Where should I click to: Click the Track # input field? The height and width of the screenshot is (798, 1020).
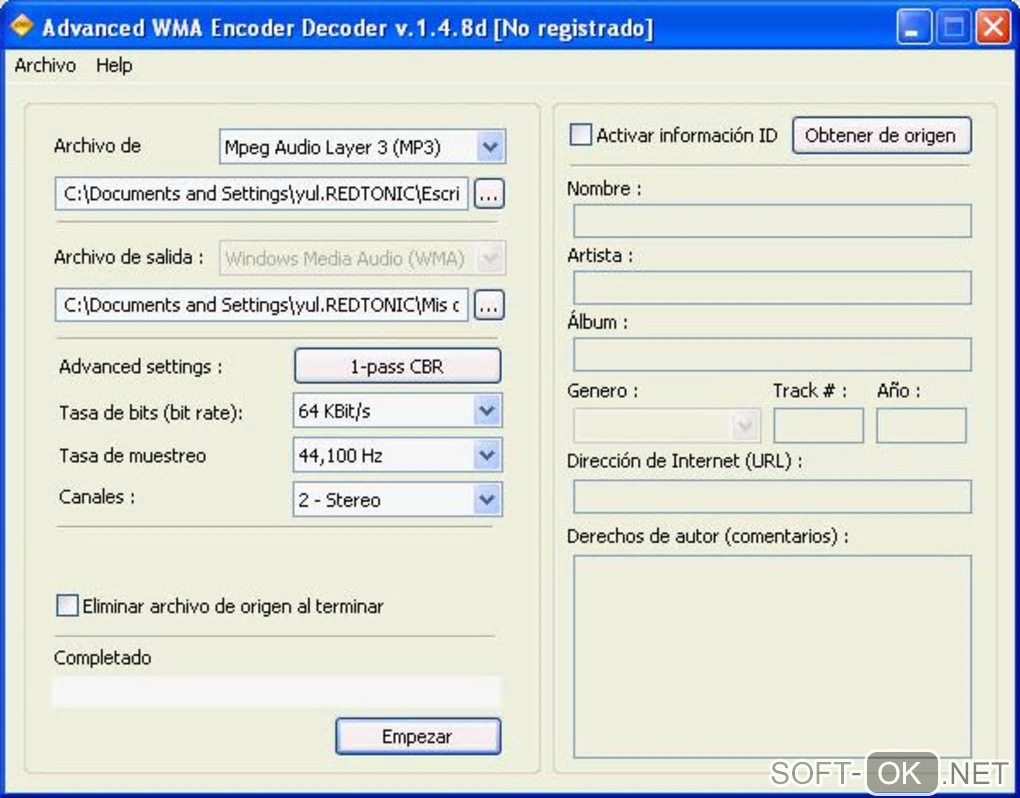(818, 425)
